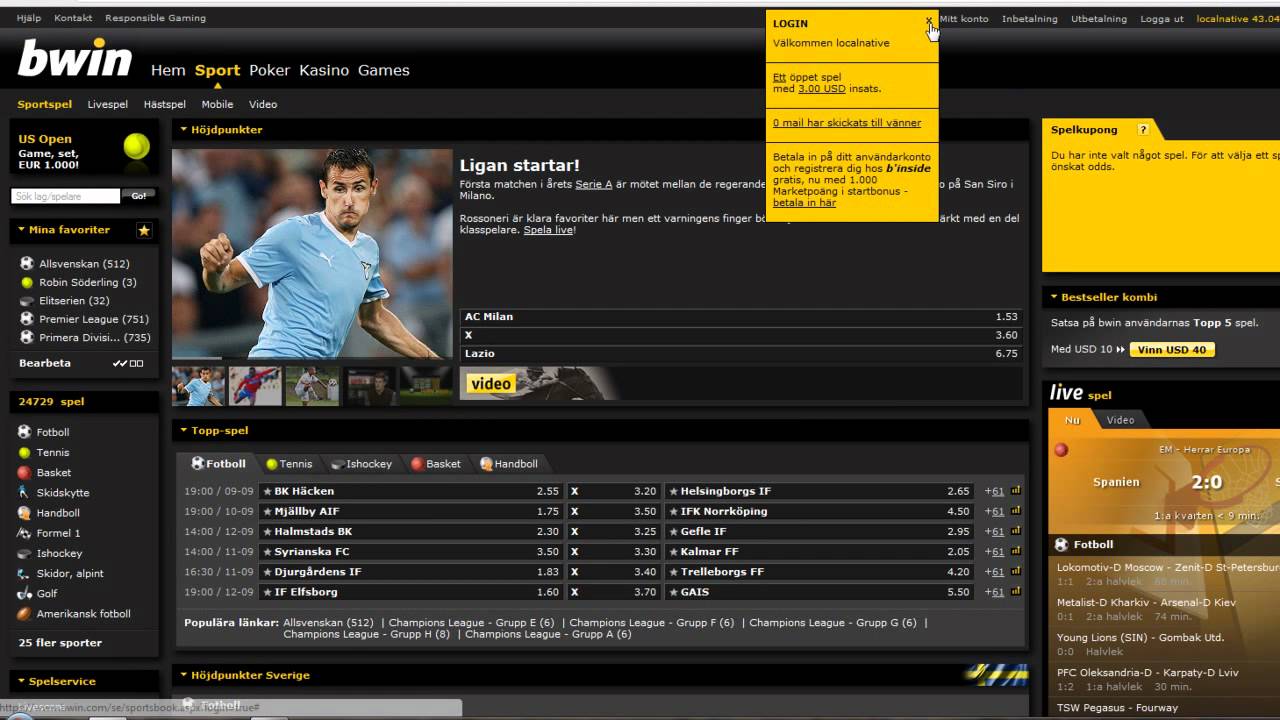The height and width of the screenshot is (720, 1280).
Task: Click the Tennis icon in sports sidebar
Action: 25,452
